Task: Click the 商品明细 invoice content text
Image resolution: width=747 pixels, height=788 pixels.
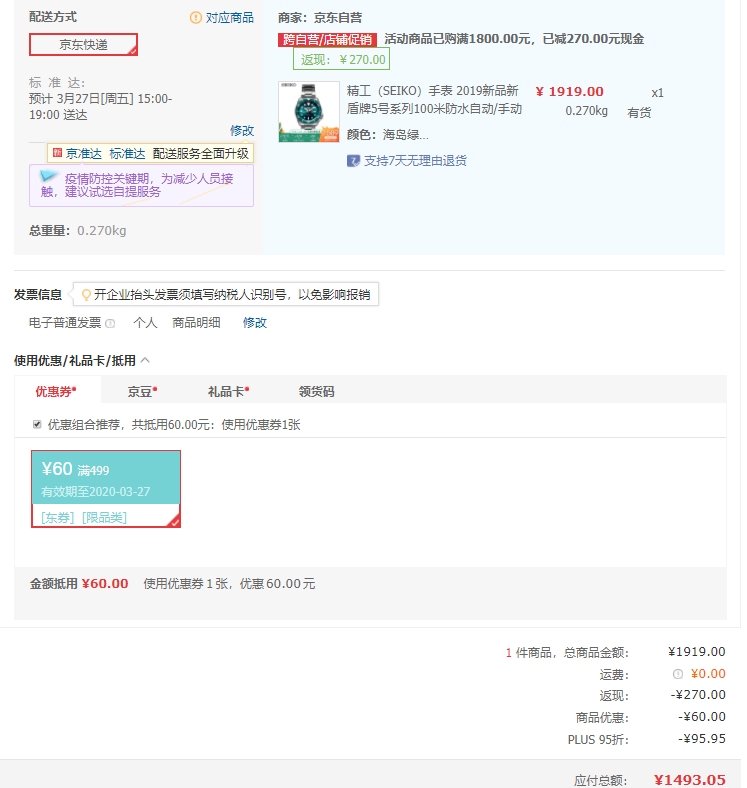Action: point(196,323)
